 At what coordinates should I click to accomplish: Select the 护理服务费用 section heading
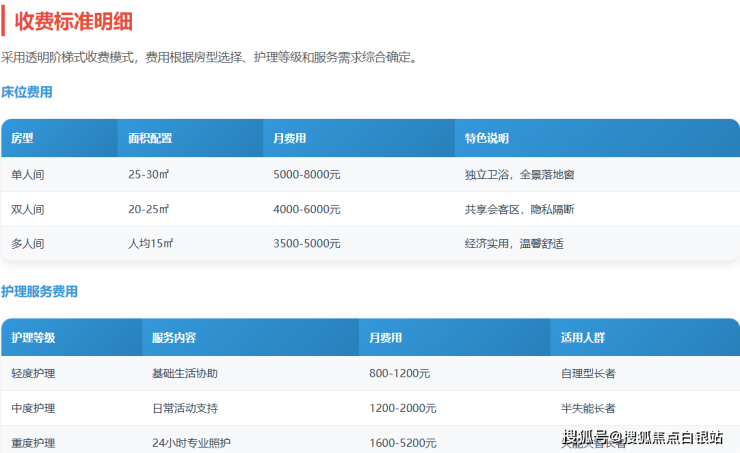39,292
